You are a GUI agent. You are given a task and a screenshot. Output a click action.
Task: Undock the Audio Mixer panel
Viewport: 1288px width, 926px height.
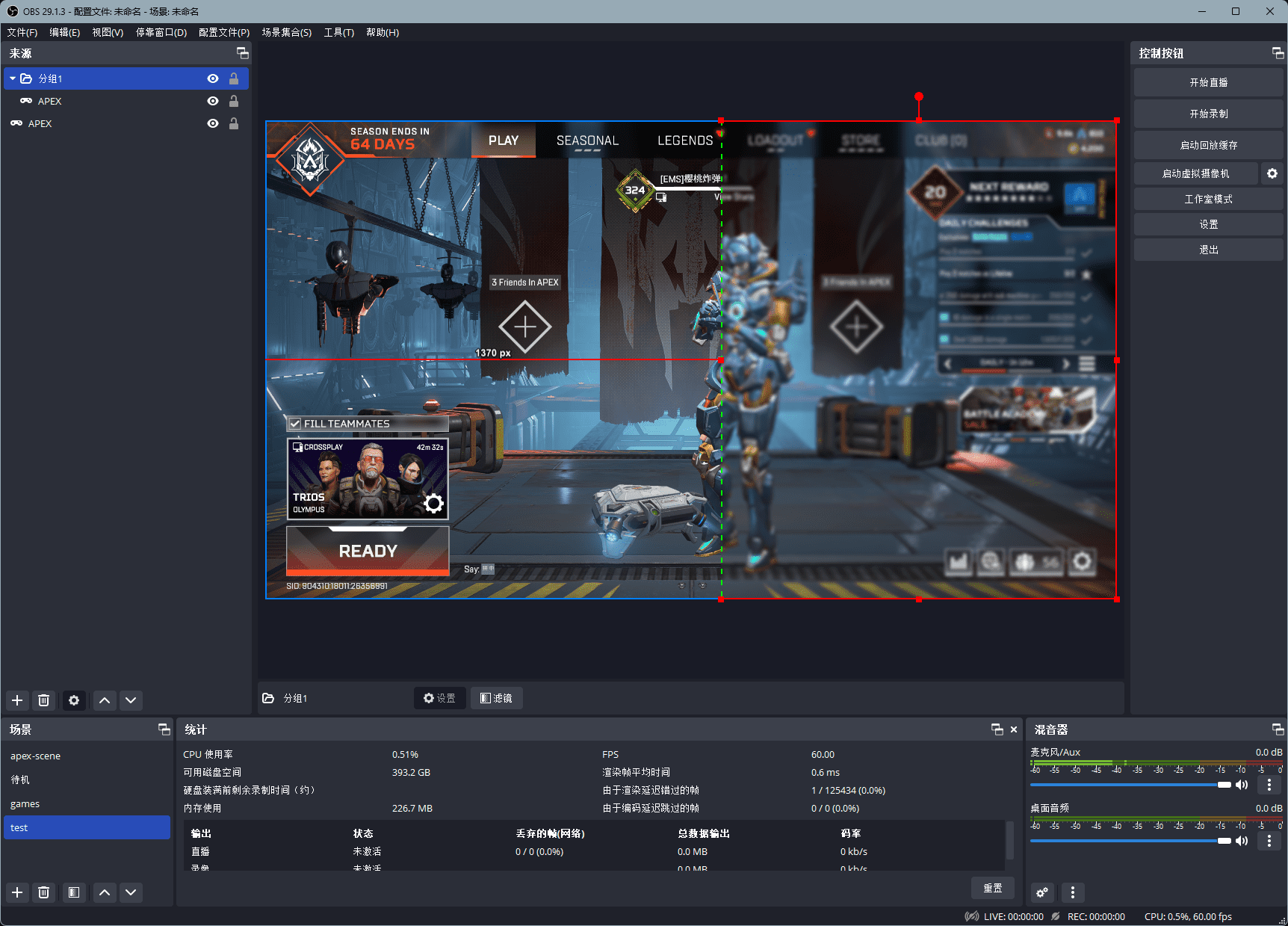1278,729
